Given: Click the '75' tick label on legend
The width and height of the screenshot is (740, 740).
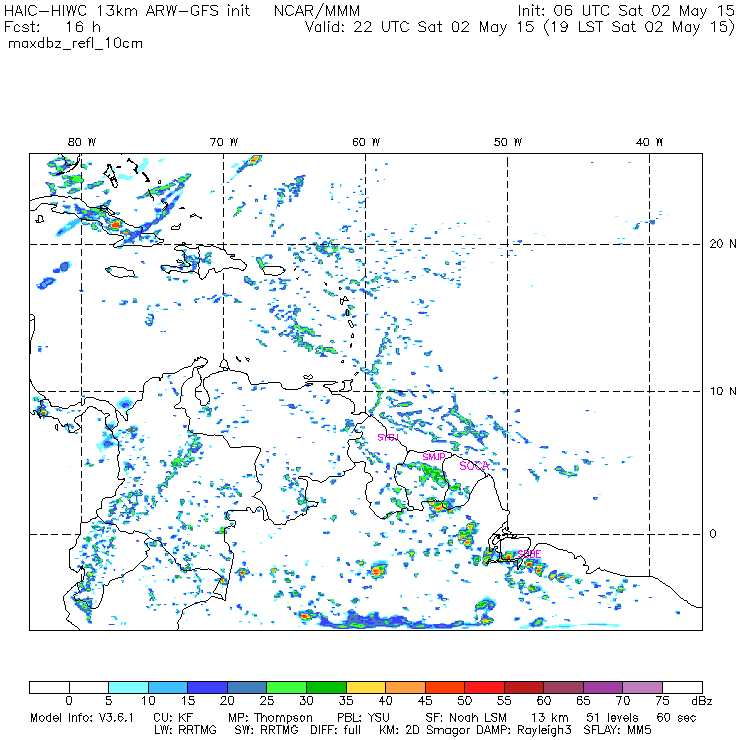Looking at the screenshot, I should coord(662,701).
